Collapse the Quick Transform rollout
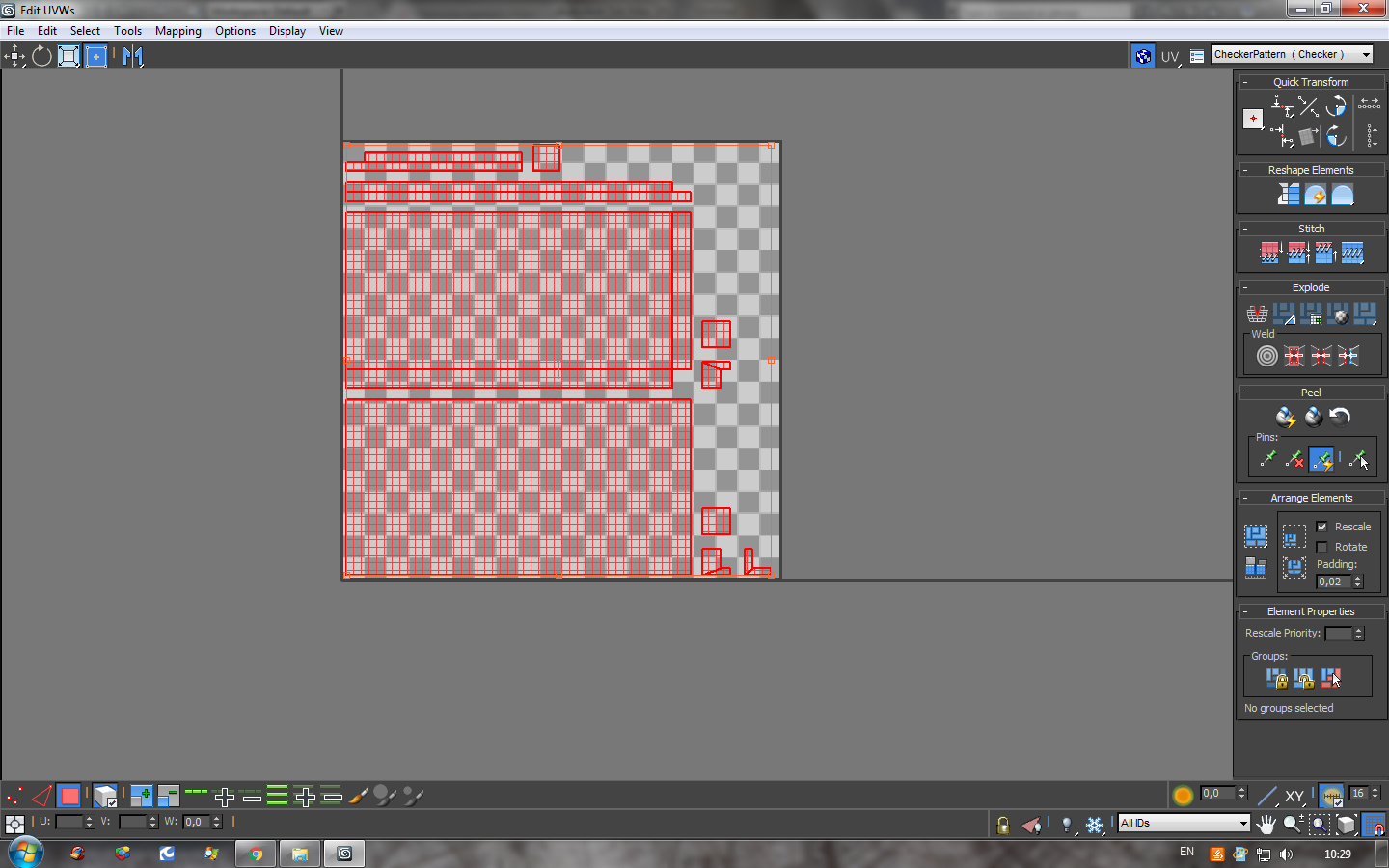The image size is (1389, 868). [x=1245, y=82]
